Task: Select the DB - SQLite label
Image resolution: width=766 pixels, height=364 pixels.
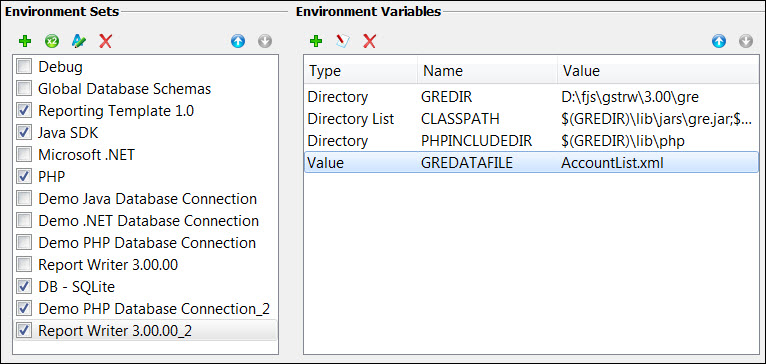Action: coord(76,286)
